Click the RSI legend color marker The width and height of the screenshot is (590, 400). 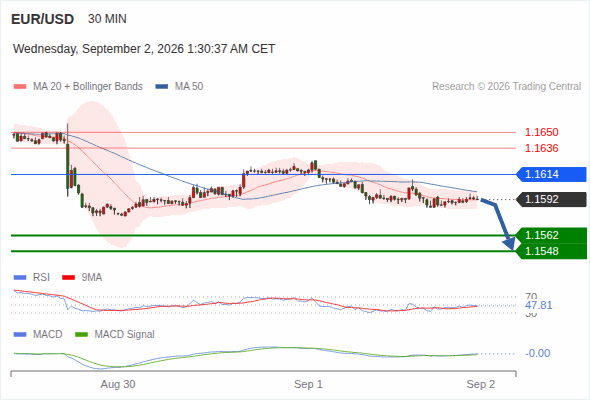(20, 278)
